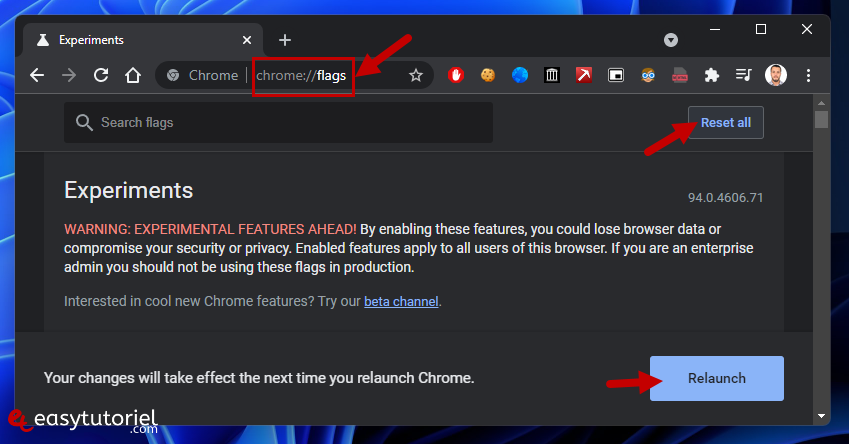The width and height of the screenshot is (849, 444).
Task: Maximize the Chrome window
Action: click(x=761, y=29)
